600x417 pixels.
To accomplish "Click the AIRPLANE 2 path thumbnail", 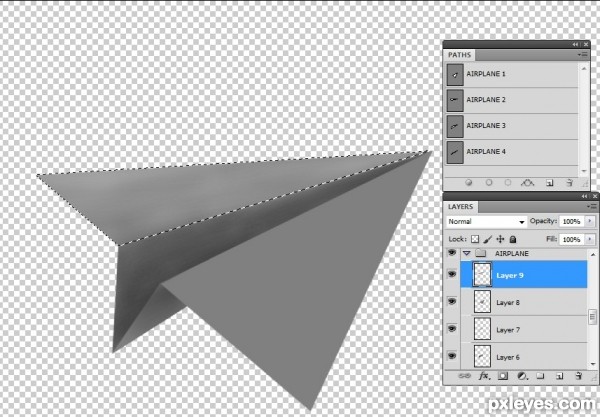I will pos(455,100).
